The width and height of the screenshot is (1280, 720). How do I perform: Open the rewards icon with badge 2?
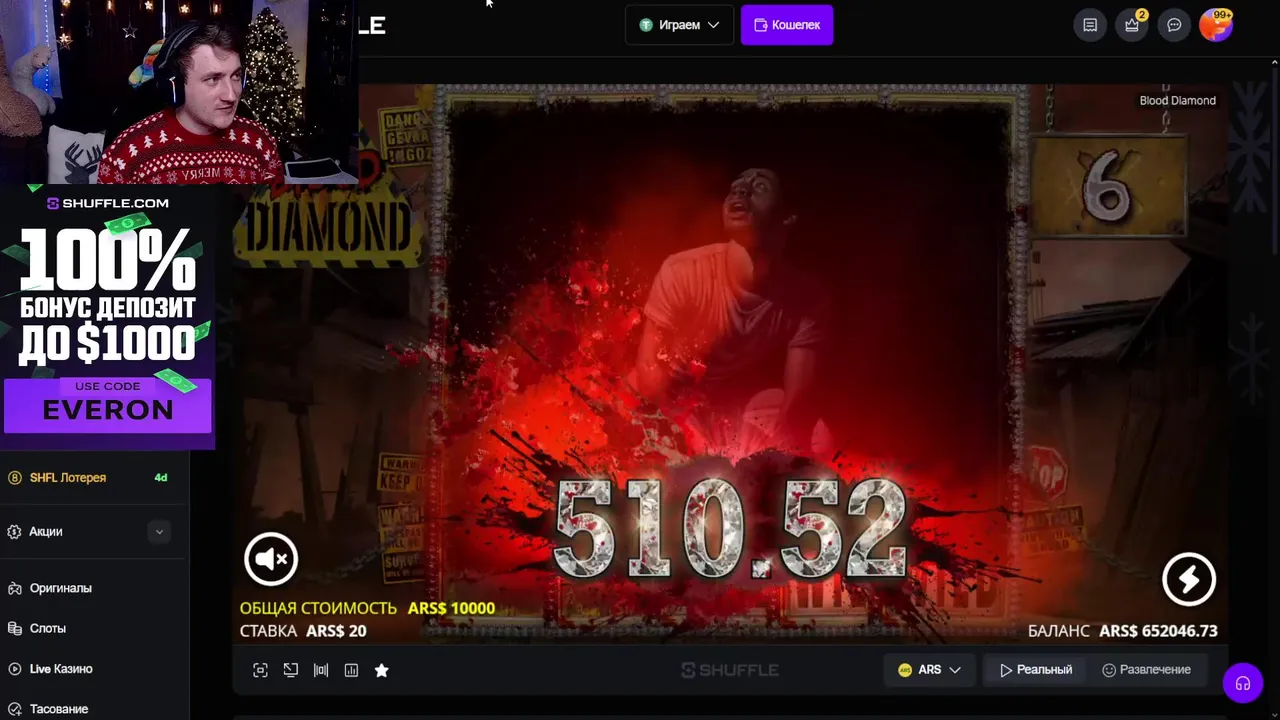point(1132,25)
